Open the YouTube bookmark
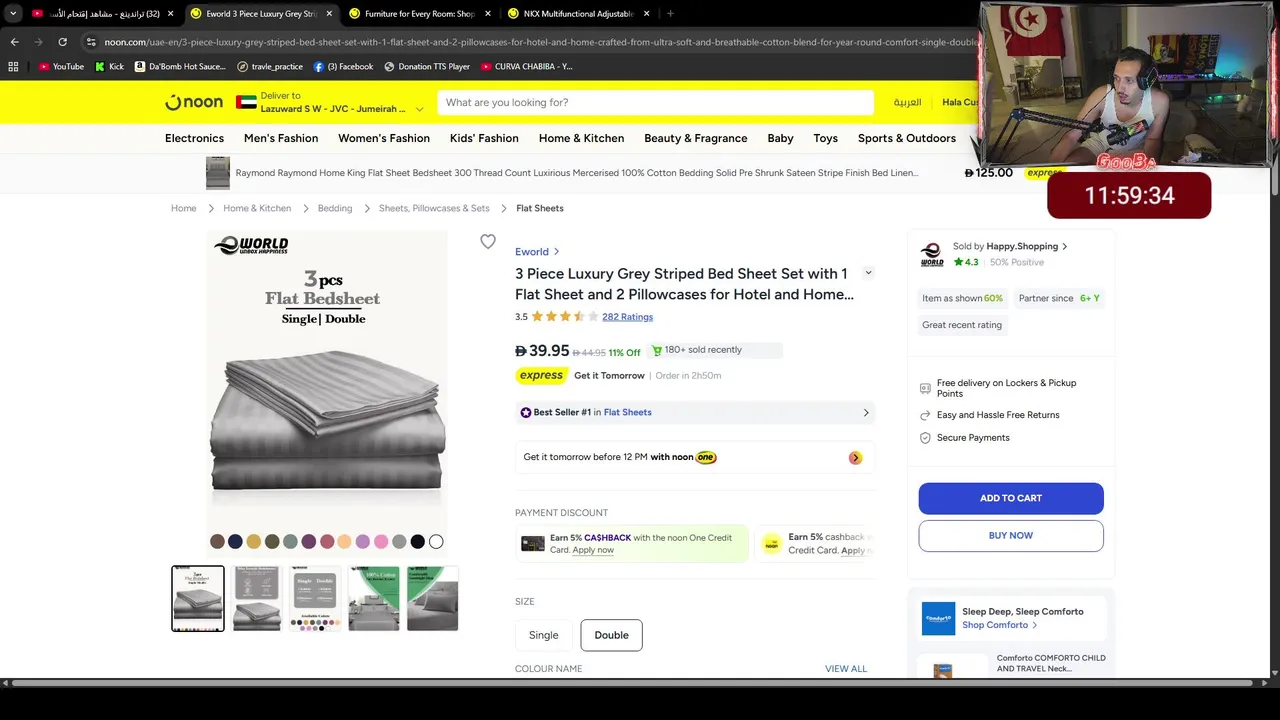 click(x=61, y=66)
